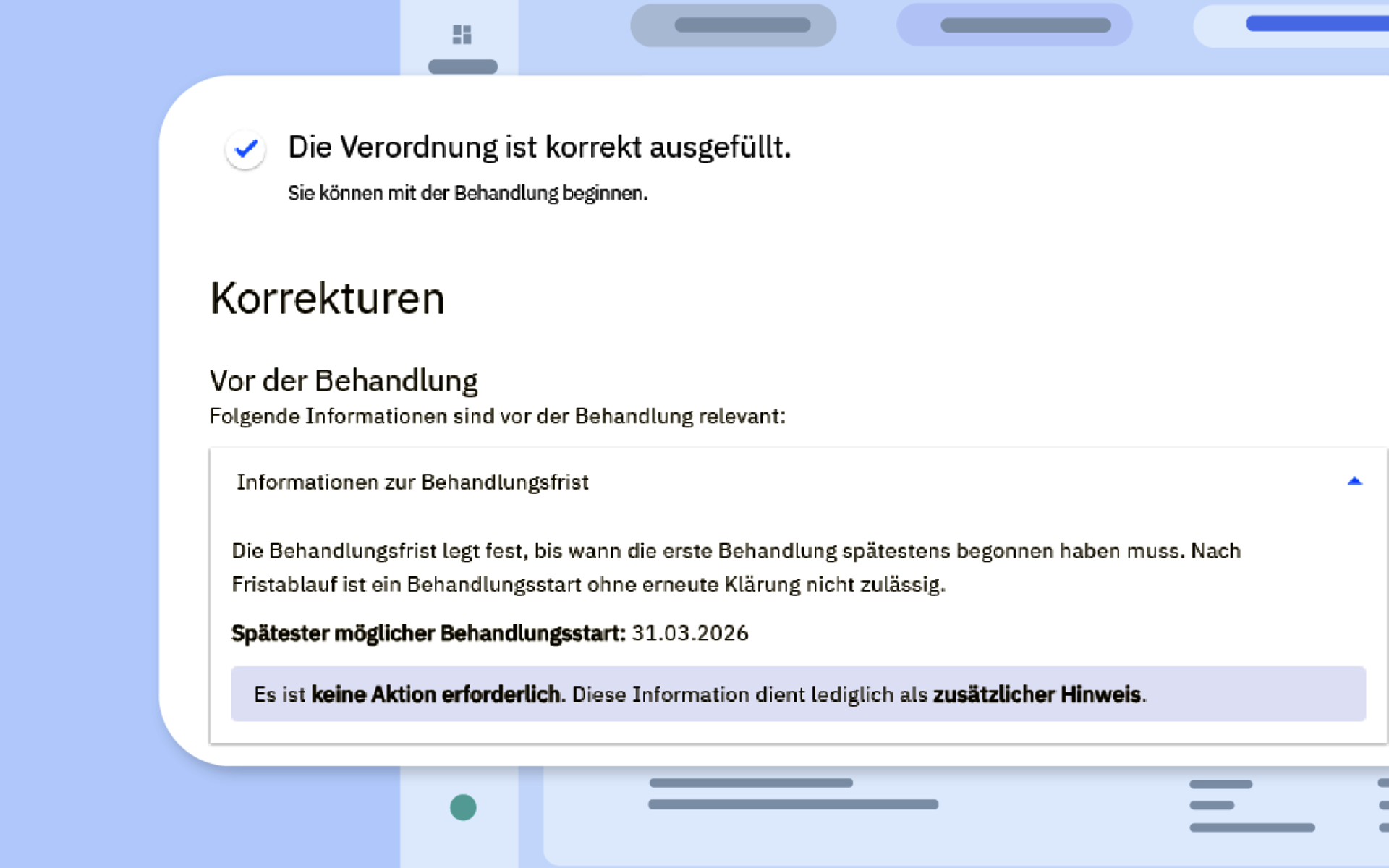This screenshot has height=868, width=1389.
Task: Click the Informationen zur Behandlungsfrist header text
Action: click(412, 482)
